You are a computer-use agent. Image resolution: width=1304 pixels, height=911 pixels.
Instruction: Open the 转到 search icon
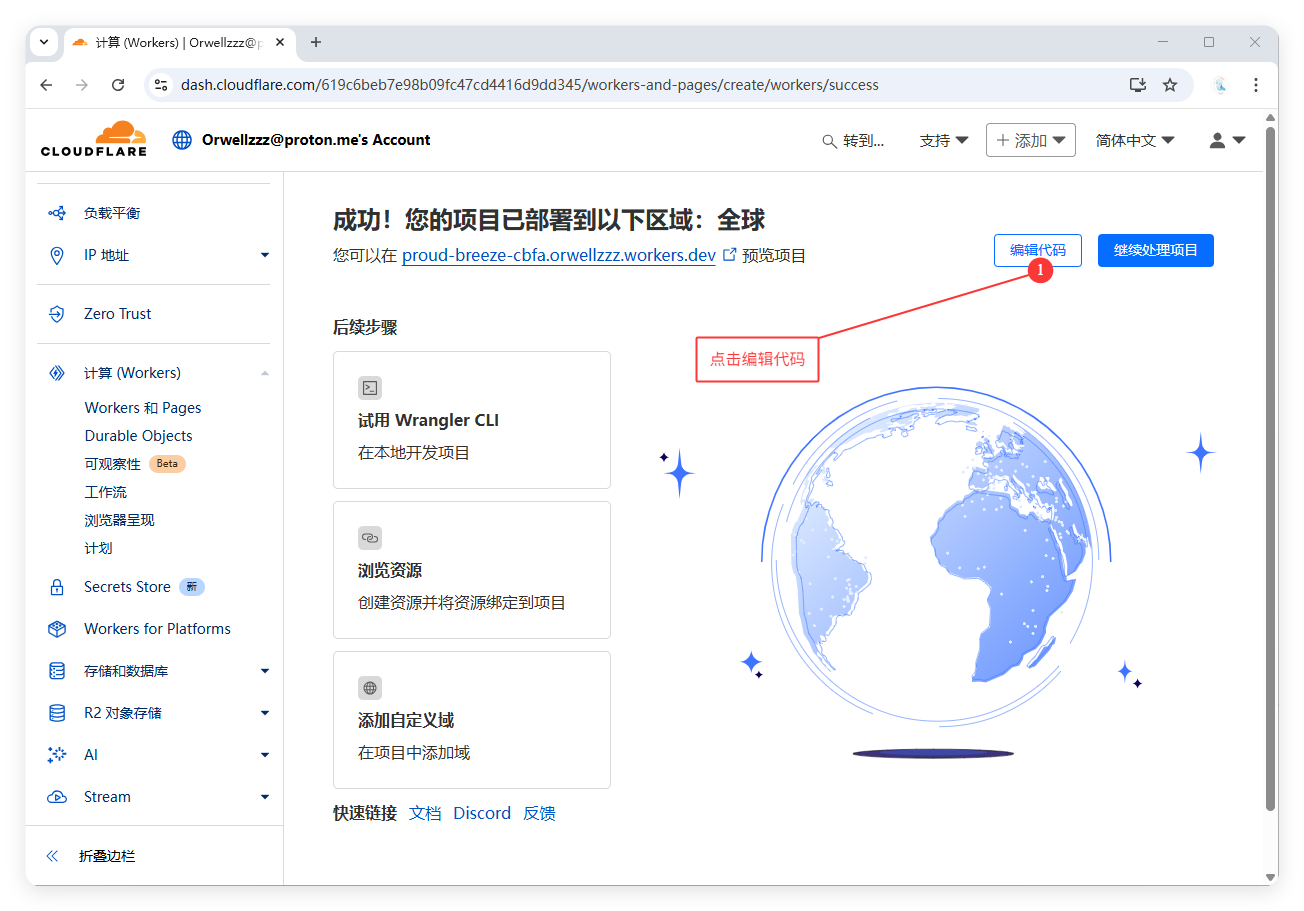click(829, 141)
